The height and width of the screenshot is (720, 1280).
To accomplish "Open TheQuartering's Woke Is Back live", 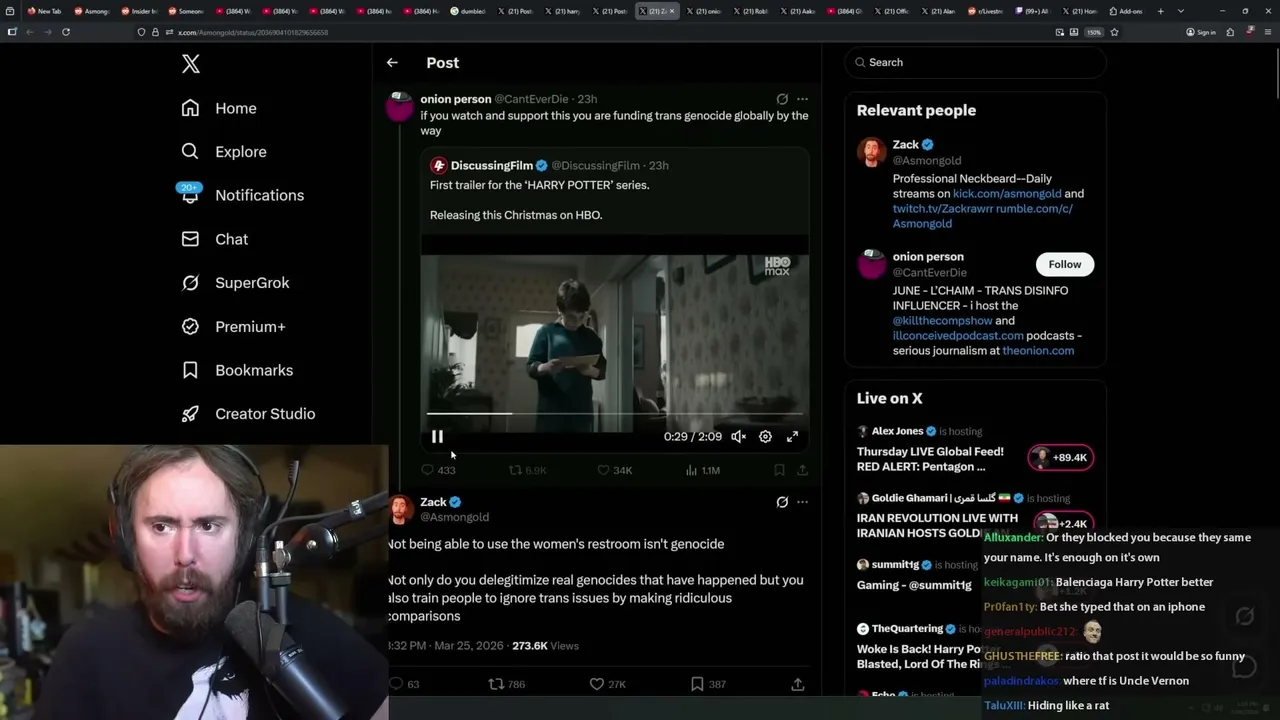I will click(921, 656).
